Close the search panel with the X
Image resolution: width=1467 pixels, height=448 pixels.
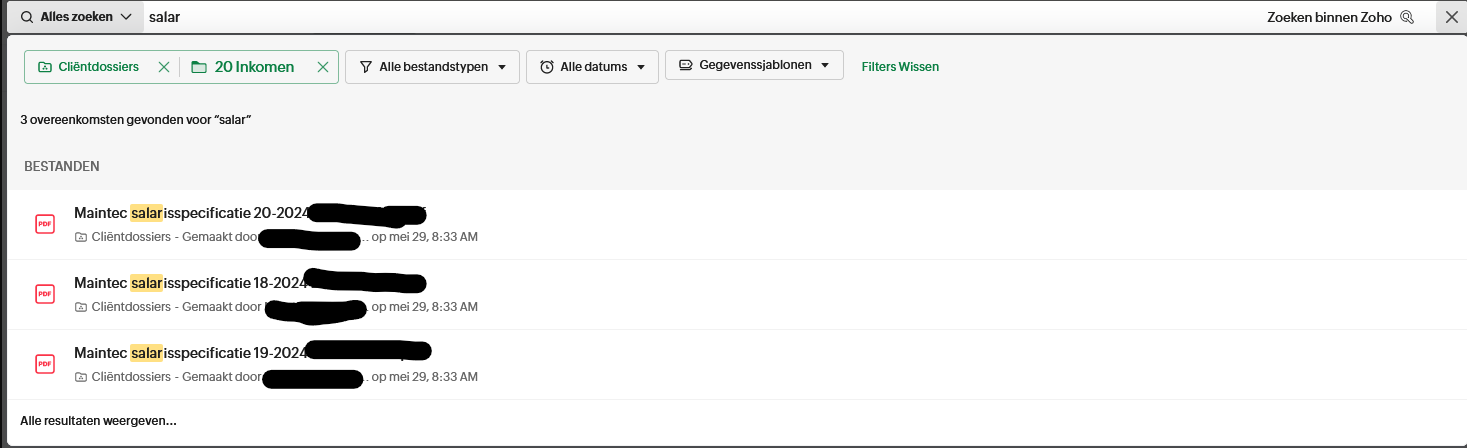(1451, 17)
